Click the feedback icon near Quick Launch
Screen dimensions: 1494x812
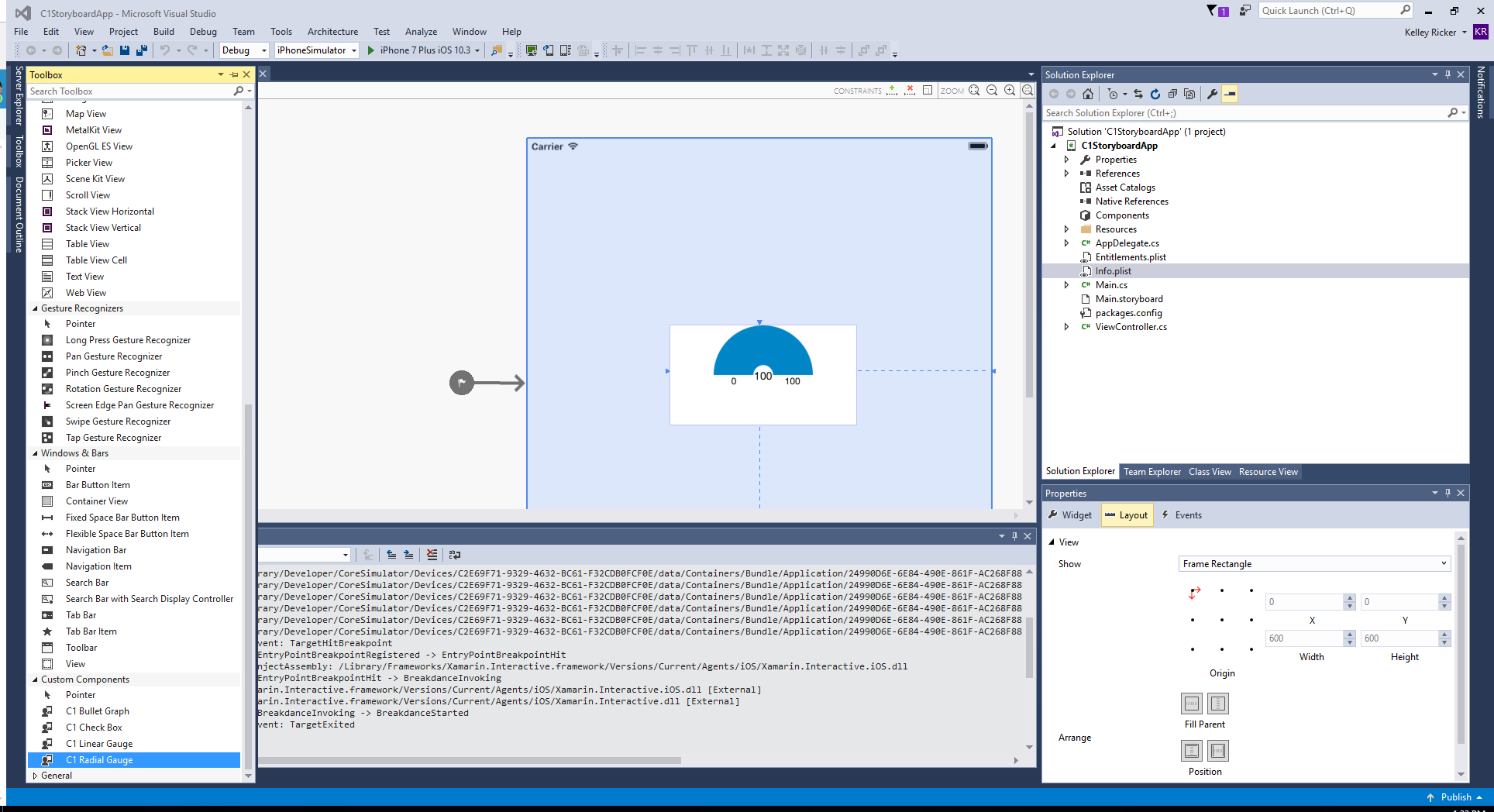point(1245,11)
